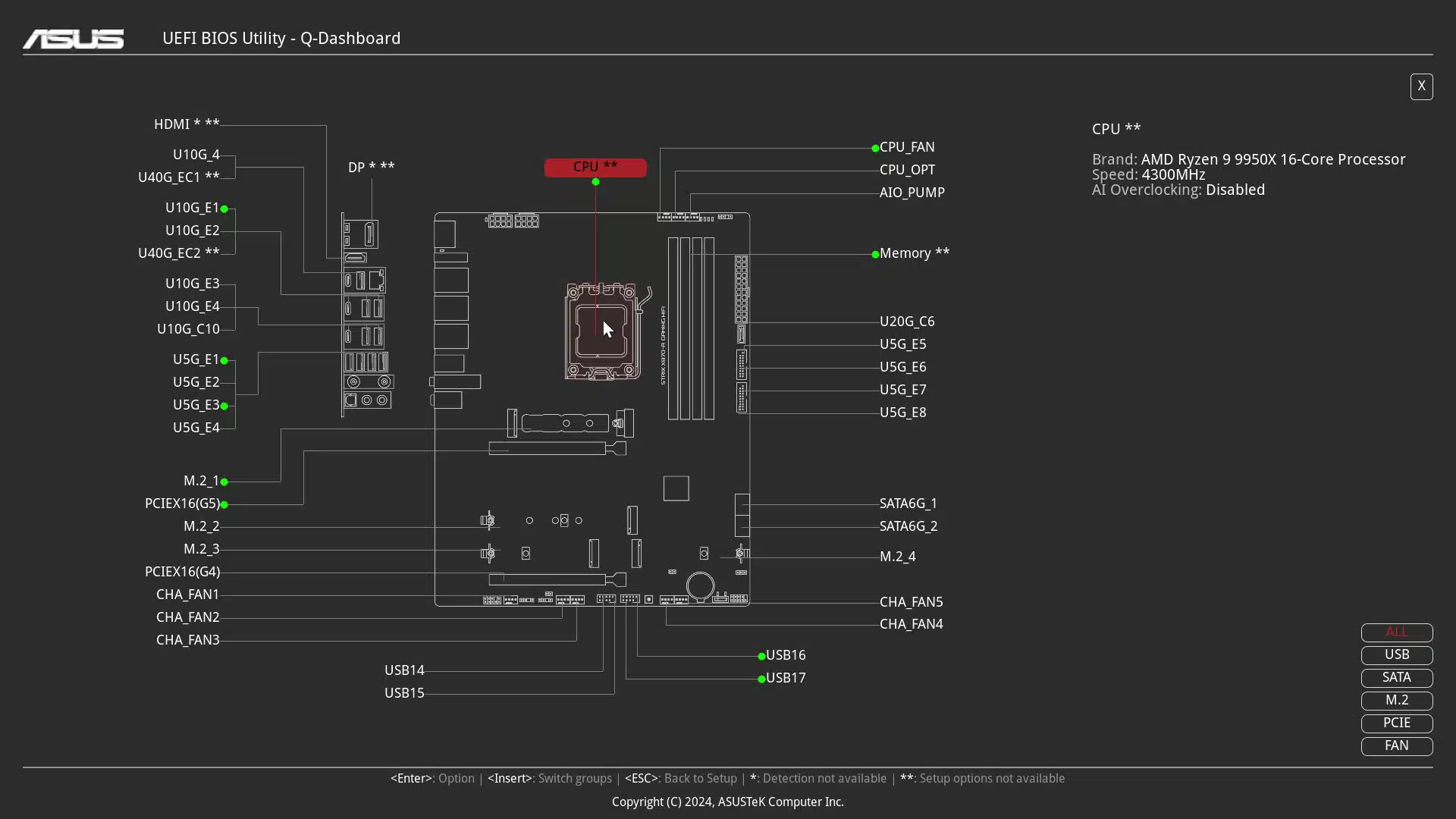Viewport: 1456px width, 819px height.
Task: Select the U10G_E3 port label
Action: pos(193,284)
